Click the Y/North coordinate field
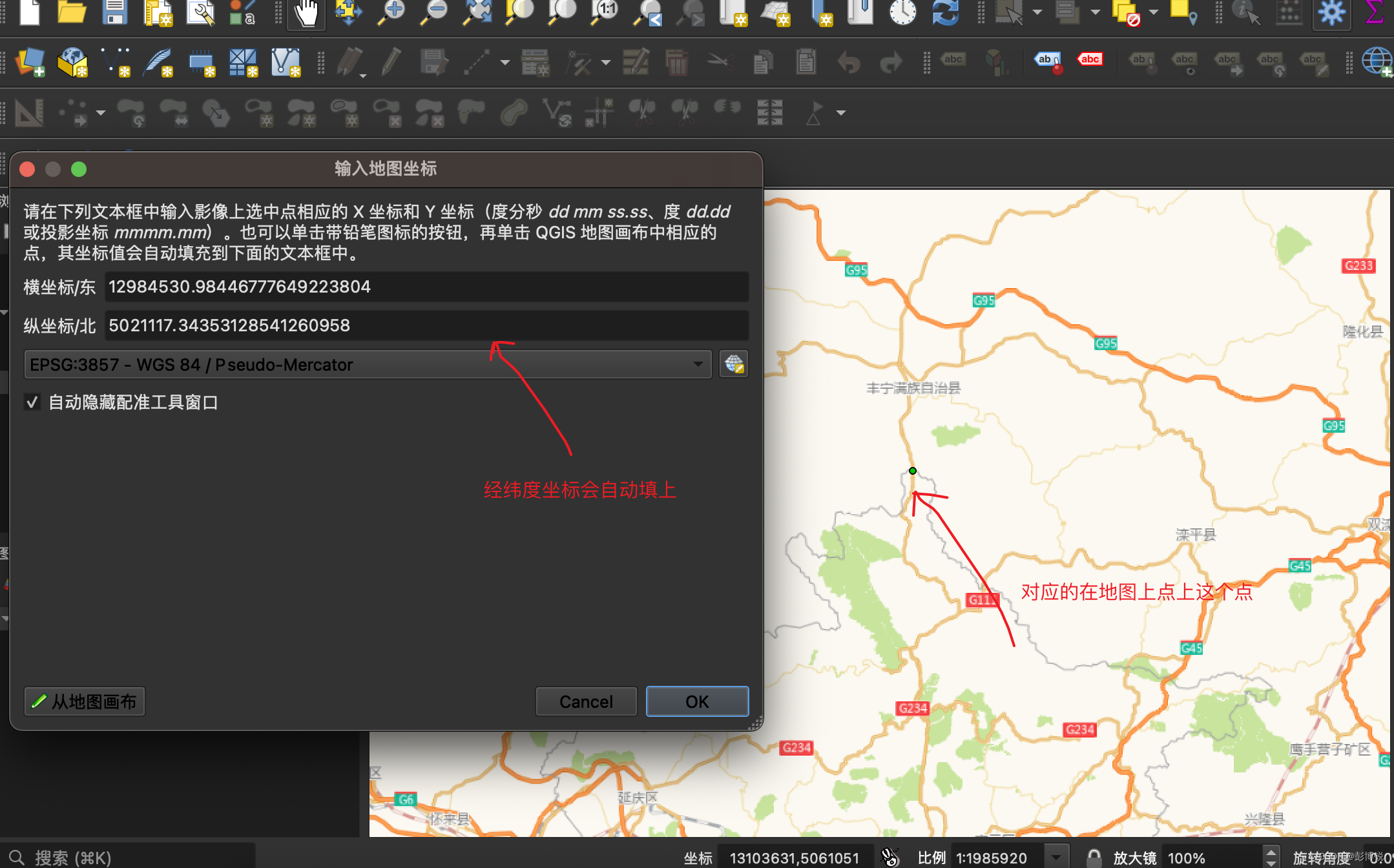 tap(426, 325)
